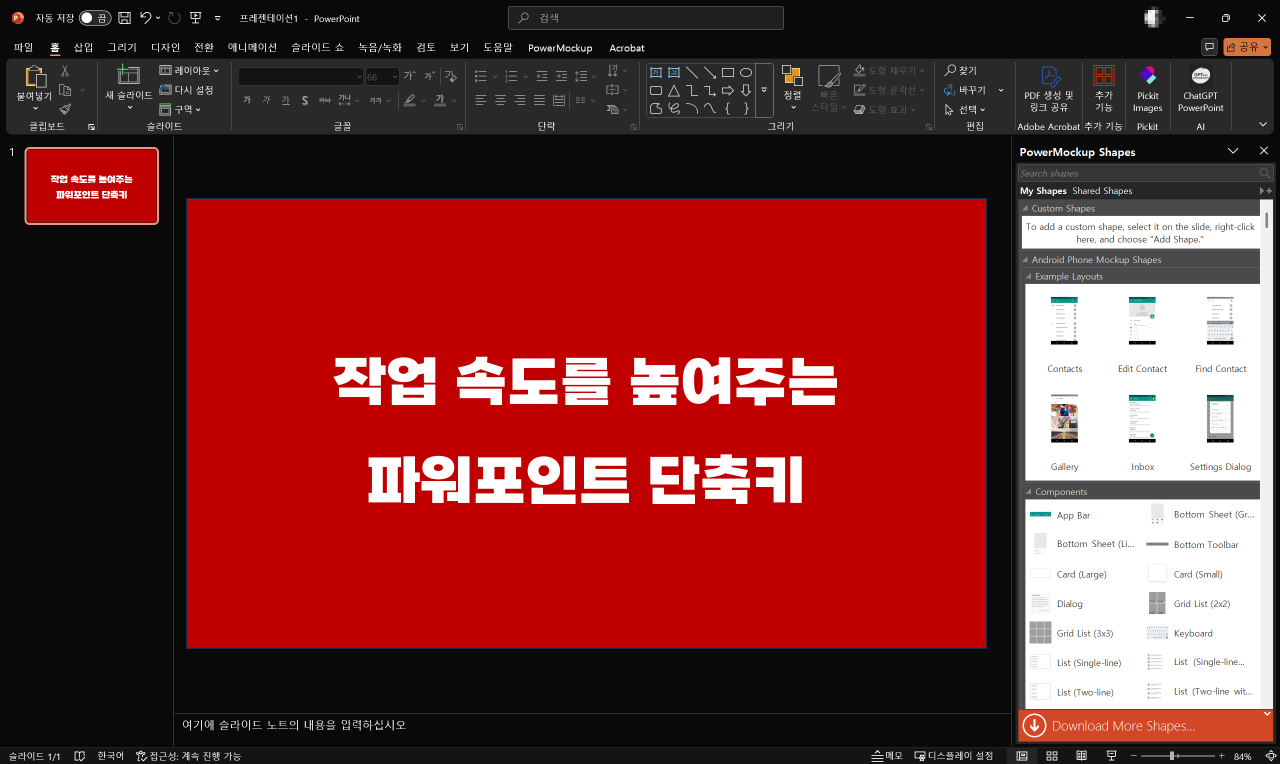Open the 정렬 arrange icon
The width and height of the screenshot is (1280, 764).
point(792,76)
